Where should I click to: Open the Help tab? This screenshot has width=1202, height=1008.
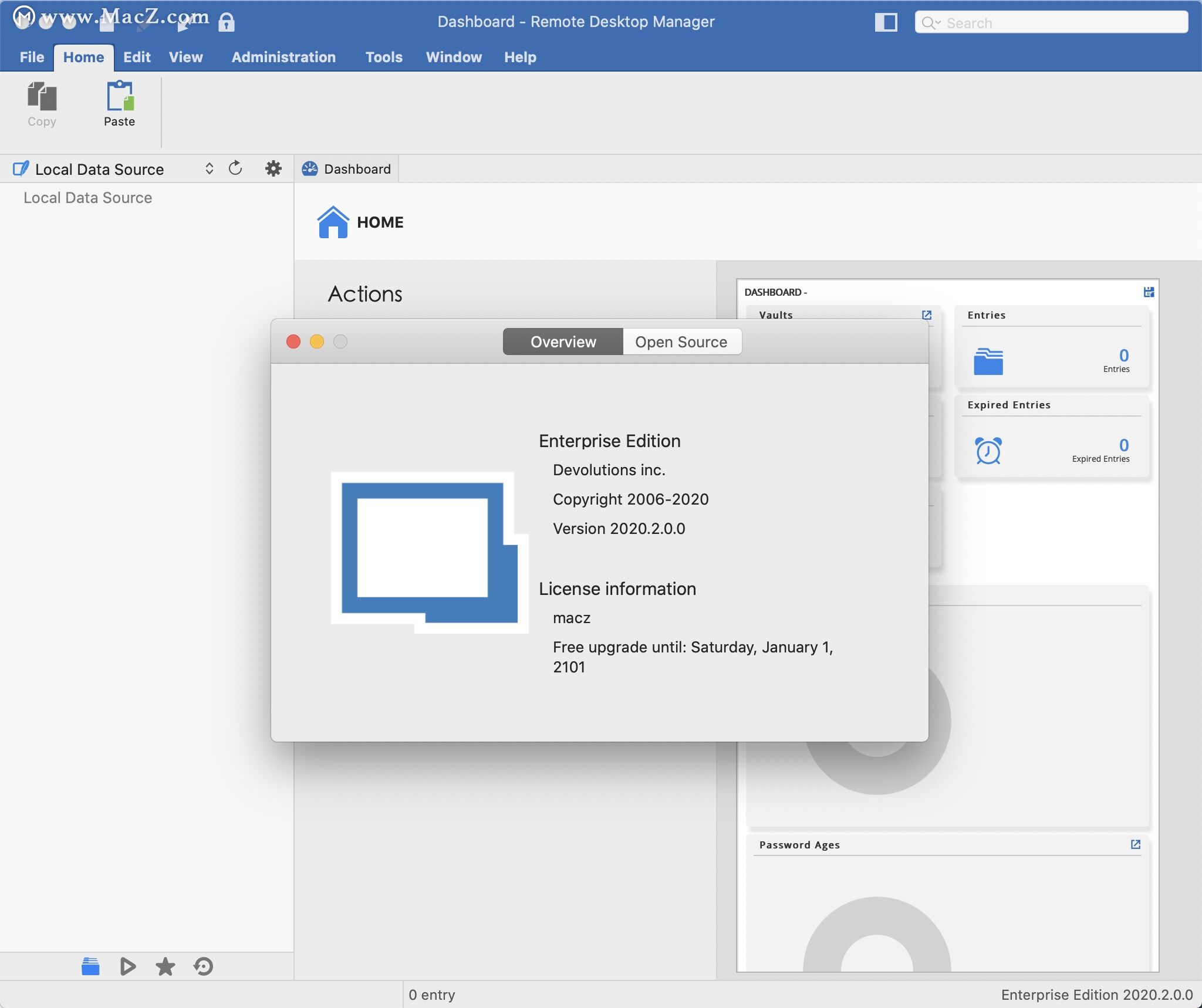520,57
